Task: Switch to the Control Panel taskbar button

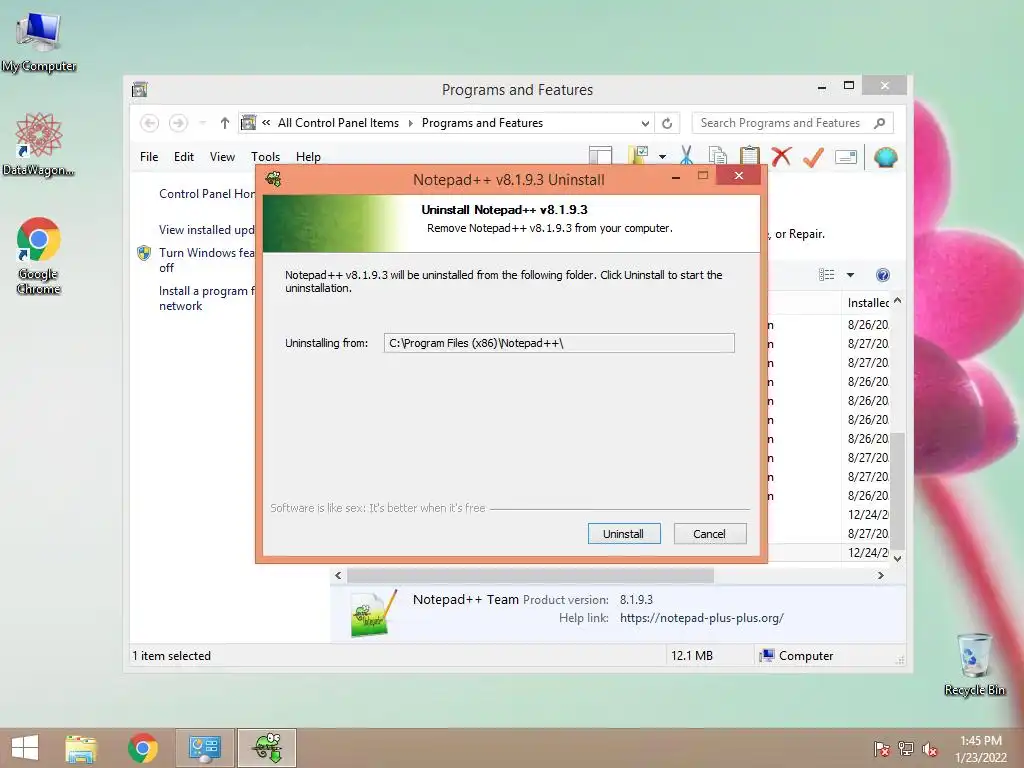Action: tap(204, 748)
